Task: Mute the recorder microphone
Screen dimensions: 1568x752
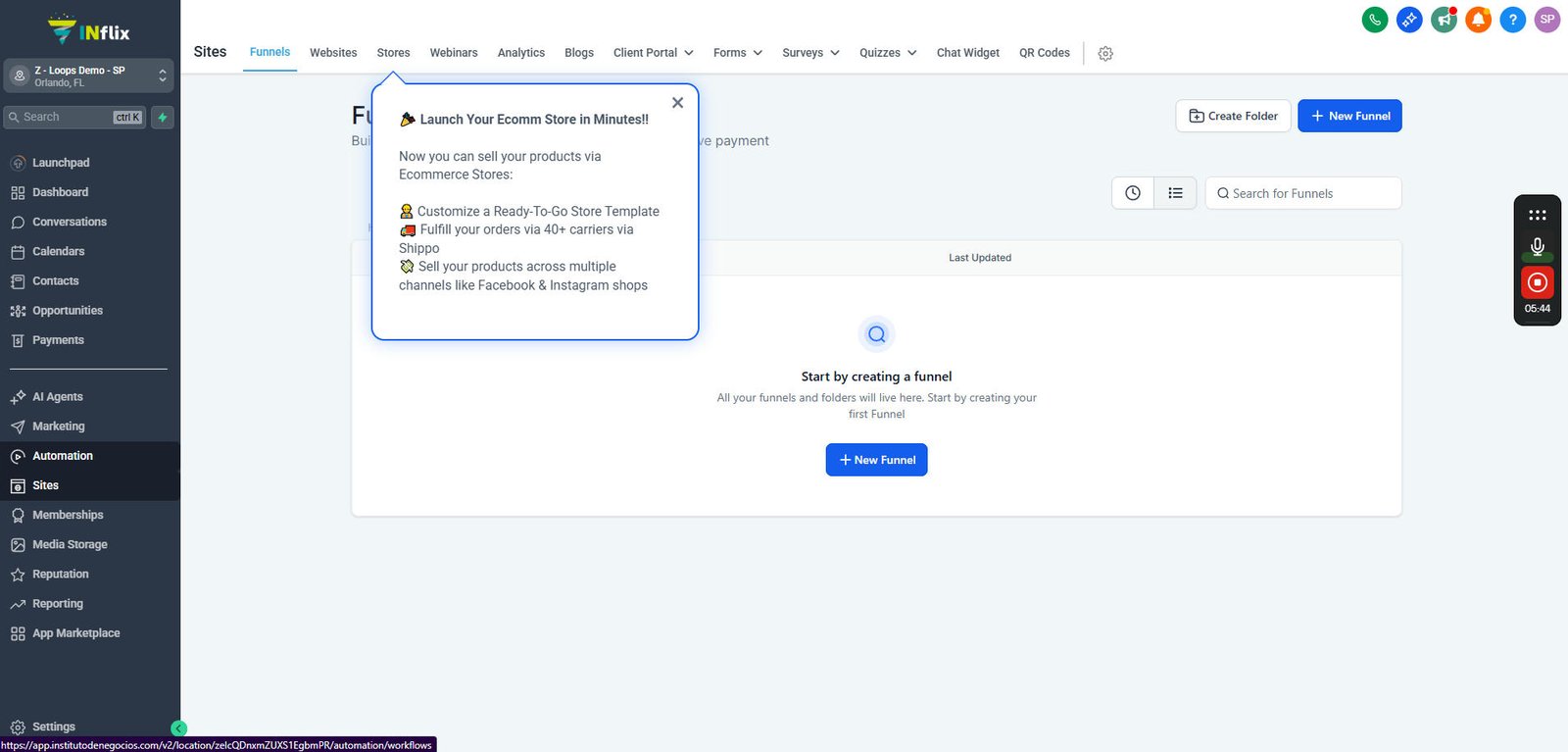Action: click(x=1538, y=247)
